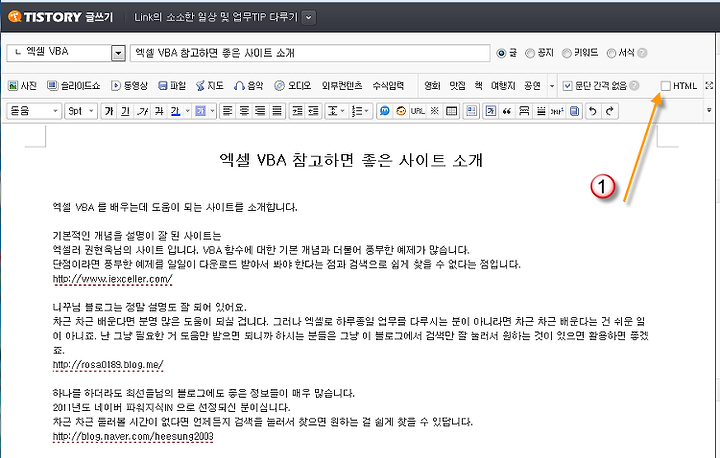Open the iexceller.com link
720x458 pixels.
point(112,279)
